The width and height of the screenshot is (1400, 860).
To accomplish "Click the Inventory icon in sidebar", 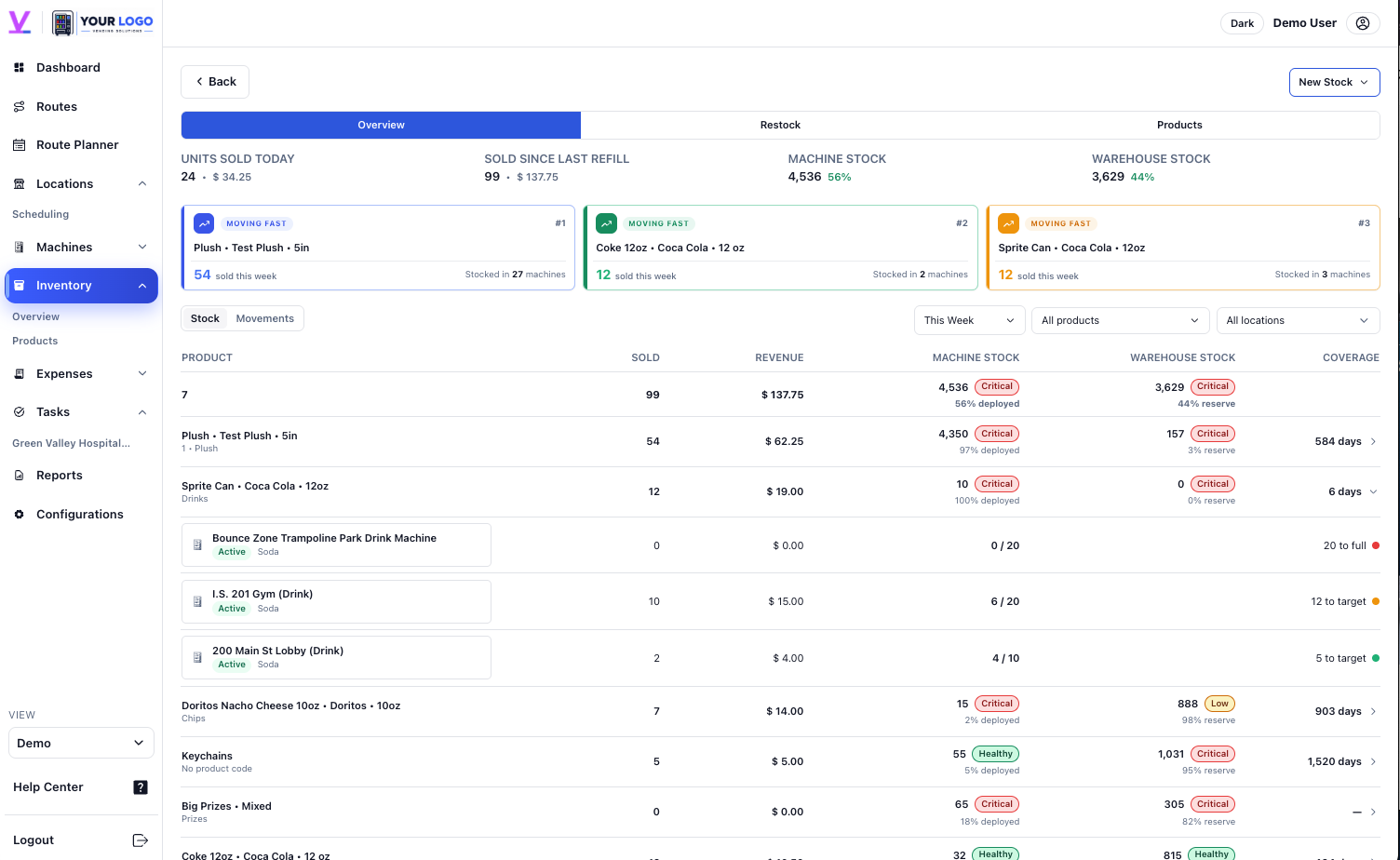I will pos(19,286).
